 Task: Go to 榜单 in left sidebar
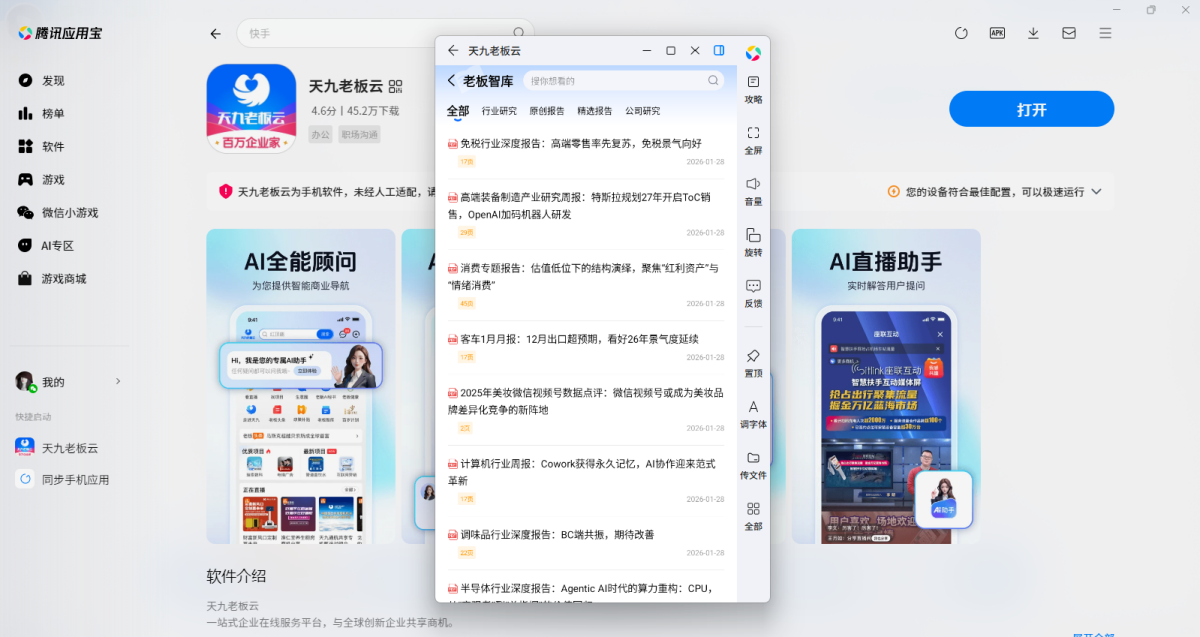click(52, 114)
